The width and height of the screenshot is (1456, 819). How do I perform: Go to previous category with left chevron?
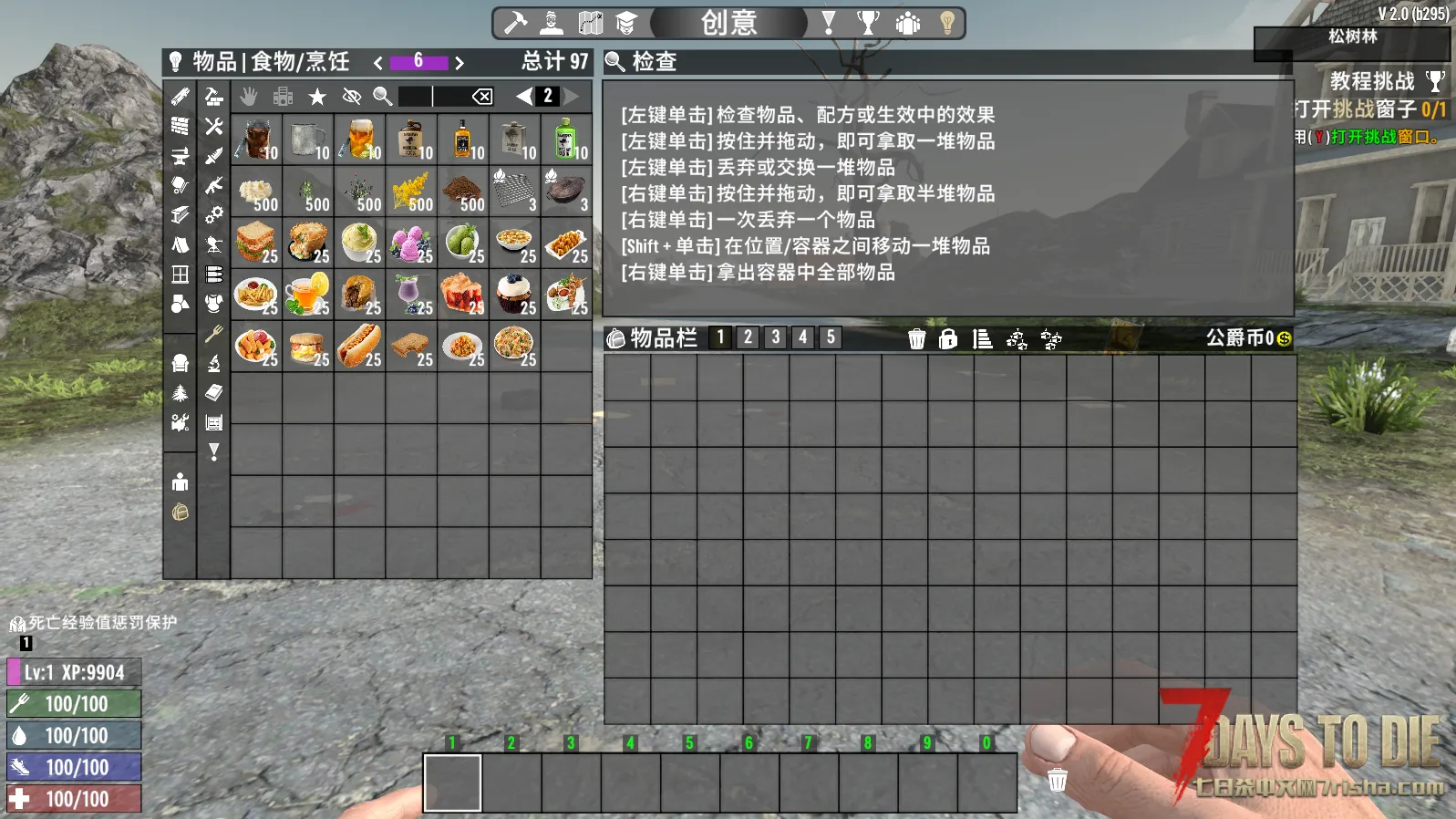[x=377, y=62]
